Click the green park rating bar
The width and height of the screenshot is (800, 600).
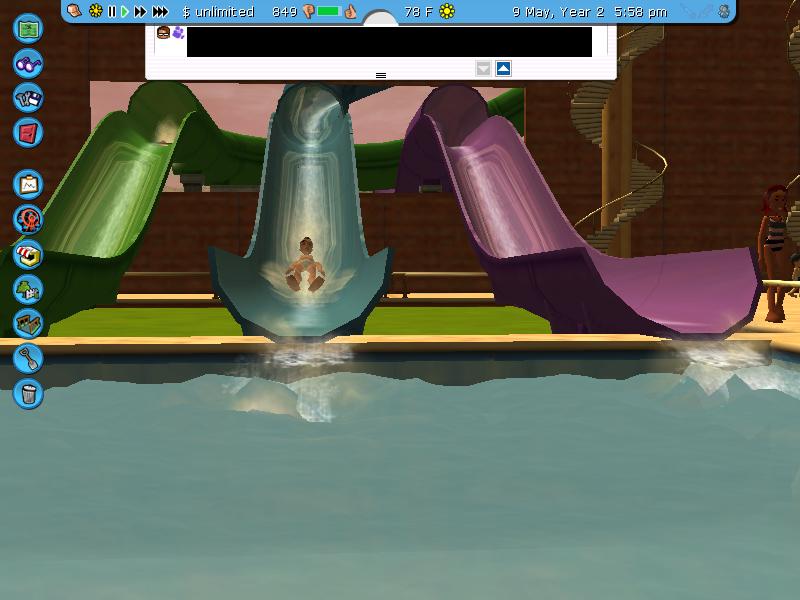(x=328, y=11)
